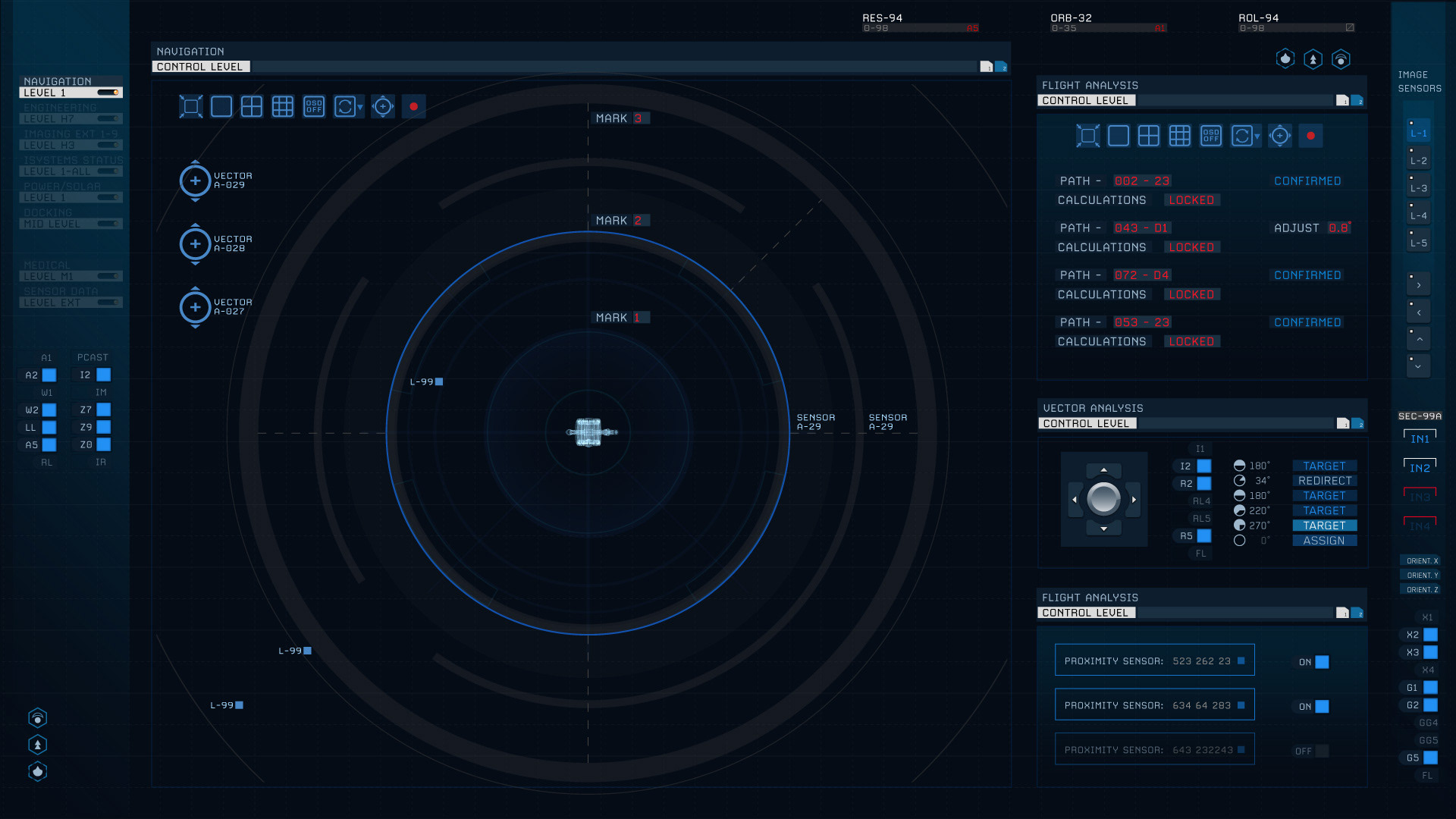
Task: Open rotate dropdown arrow in Flight Analysis toolbar
Action: point(1257,136)
